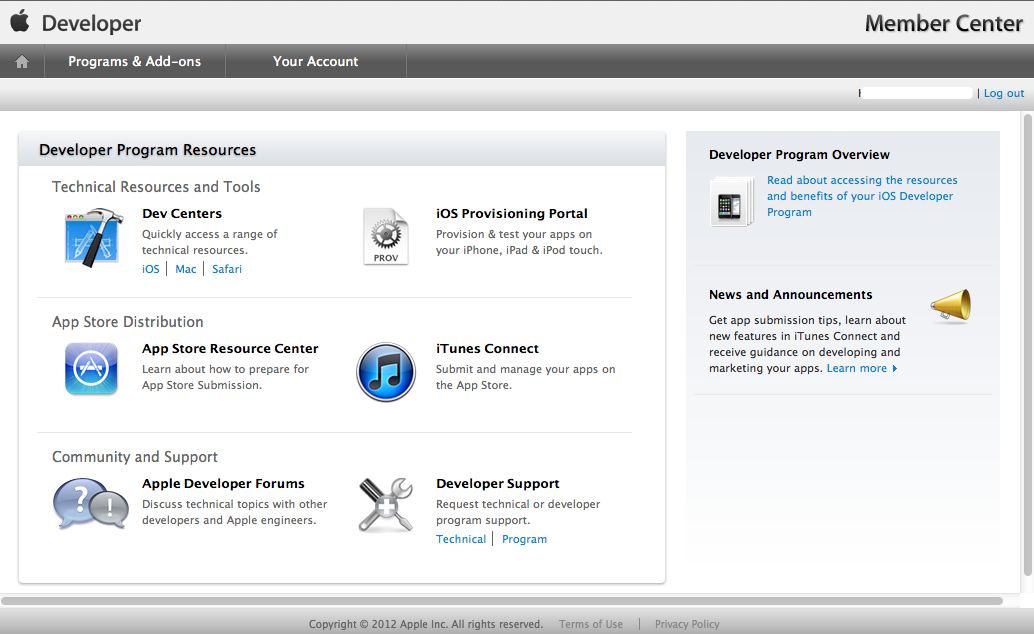Open the Apple Developer Forums speech bubbles icon

90,504
